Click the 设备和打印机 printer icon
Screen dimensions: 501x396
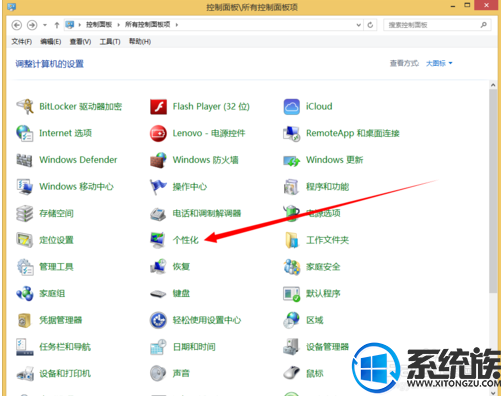tap(25, 374)
